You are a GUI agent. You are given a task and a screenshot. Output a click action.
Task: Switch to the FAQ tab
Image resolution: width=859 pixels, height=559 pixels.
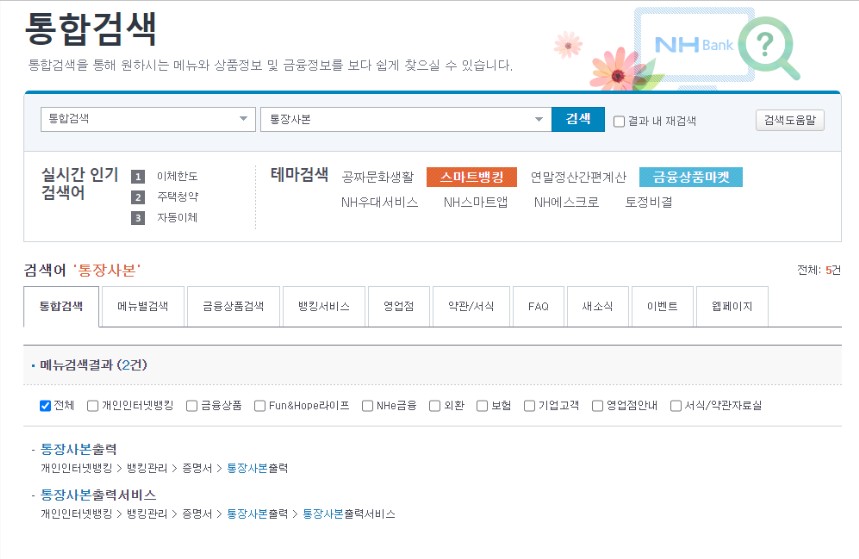[x=539, y=306]
